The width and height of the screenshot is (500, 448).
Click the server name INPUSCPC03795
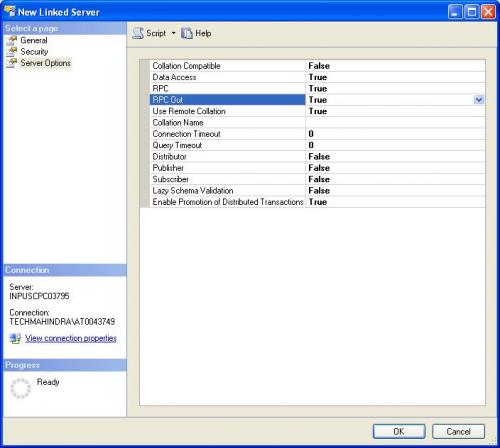coord(39,296)
